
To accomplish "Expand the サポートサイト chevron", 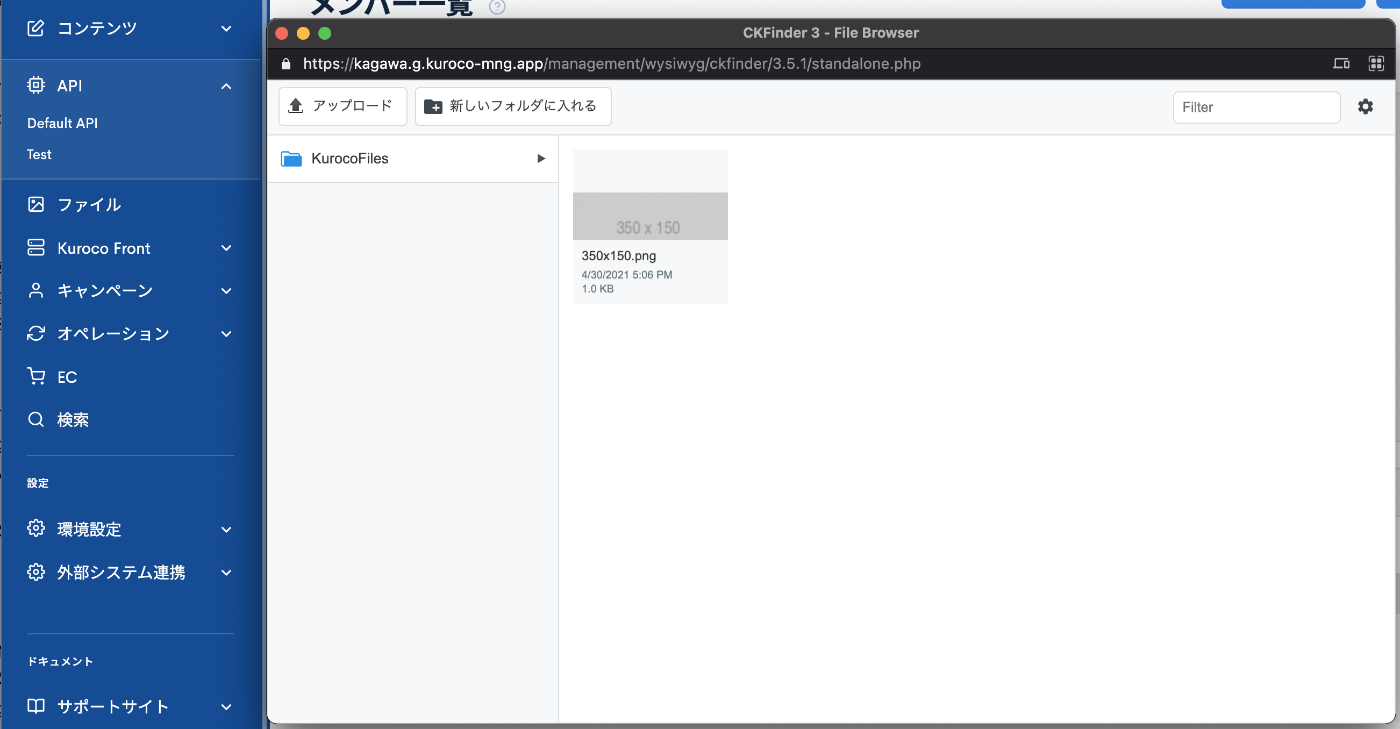I will tap(226, 707).
